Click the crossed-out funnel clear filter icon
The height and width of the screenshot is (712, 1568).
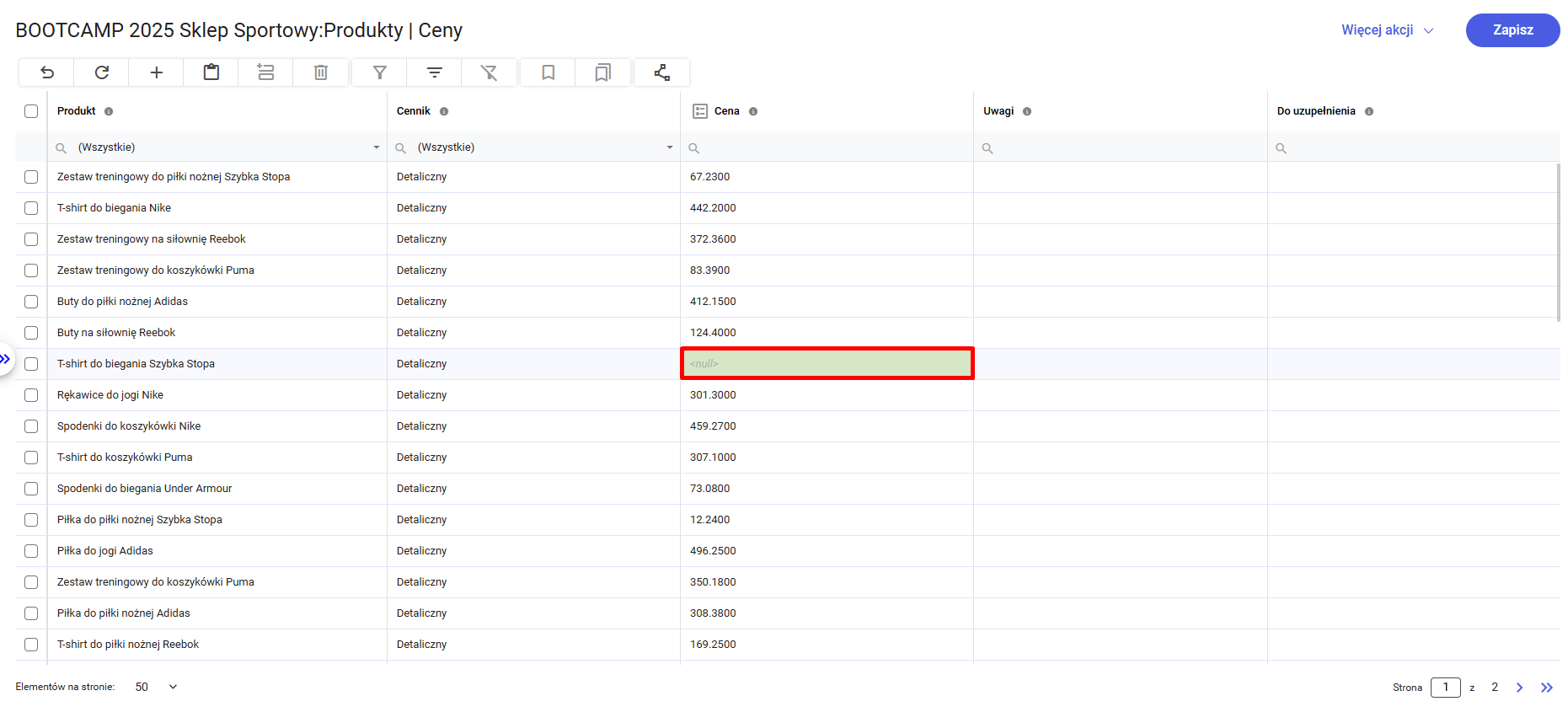click(x=490, y=72)
